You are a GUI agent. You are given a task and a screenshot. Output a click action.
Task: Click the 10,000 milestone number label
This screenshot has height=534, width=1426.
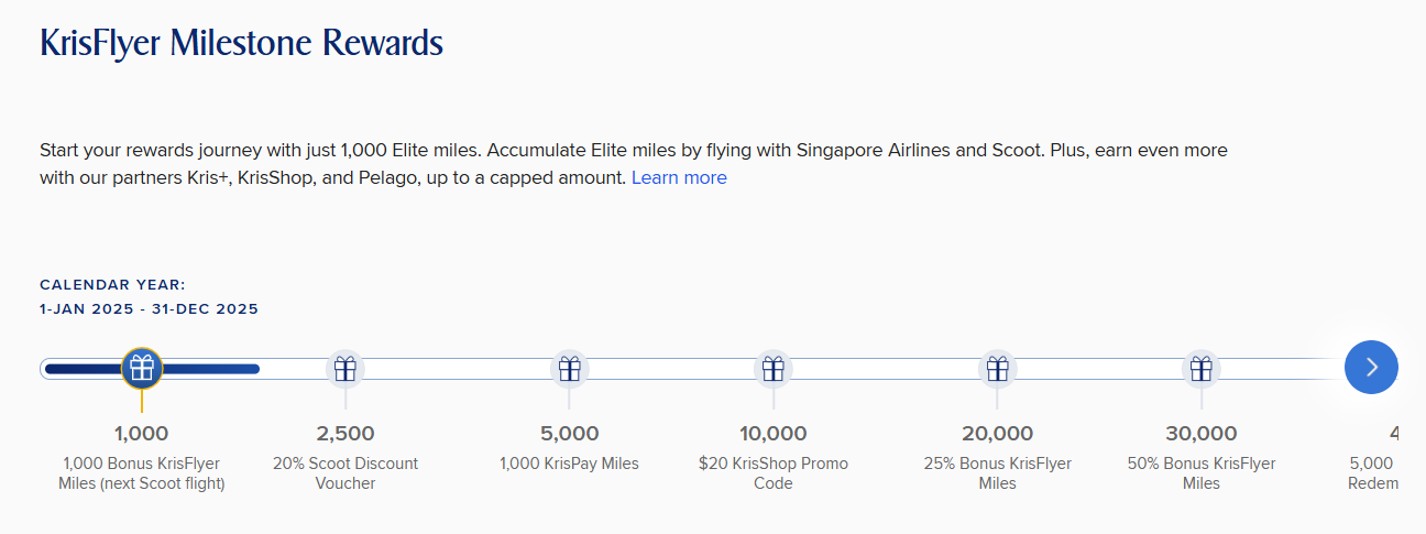pyautogui.click(x=772, y=434)
